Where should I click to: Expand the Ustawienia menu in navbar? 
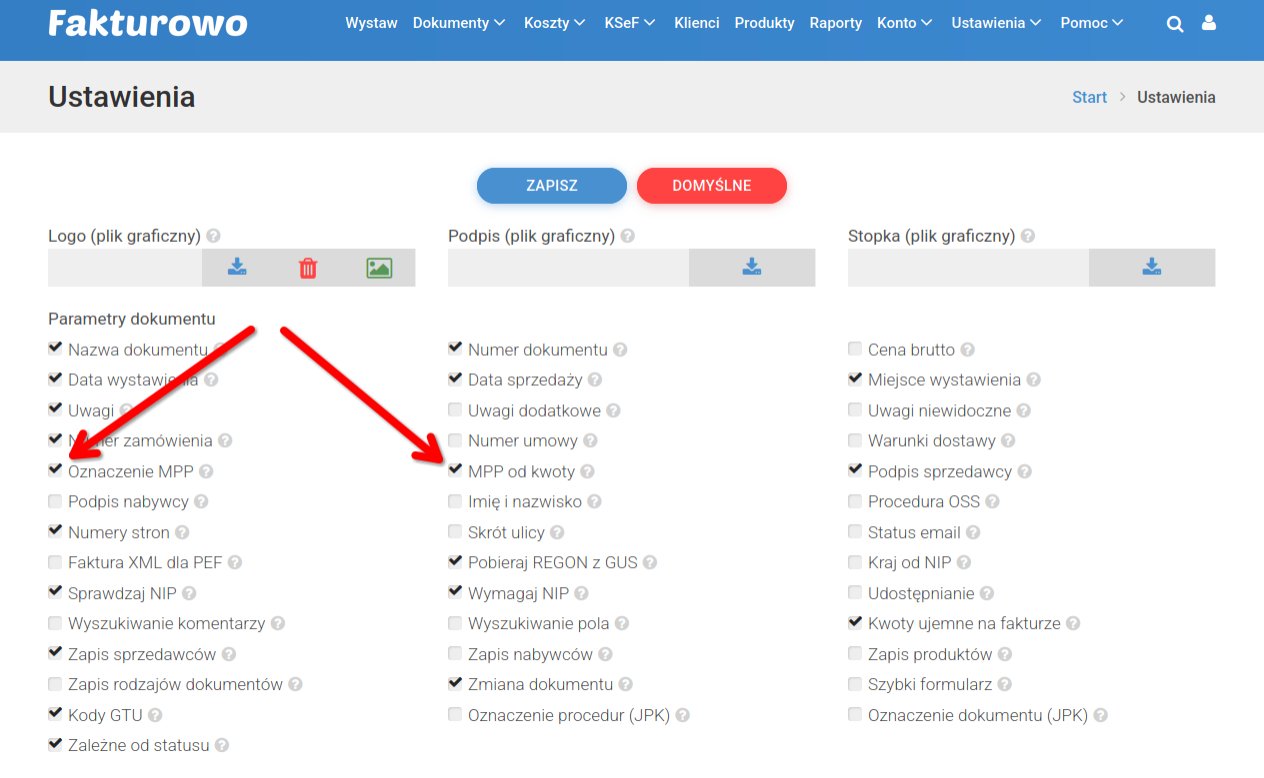pos(996,23)
